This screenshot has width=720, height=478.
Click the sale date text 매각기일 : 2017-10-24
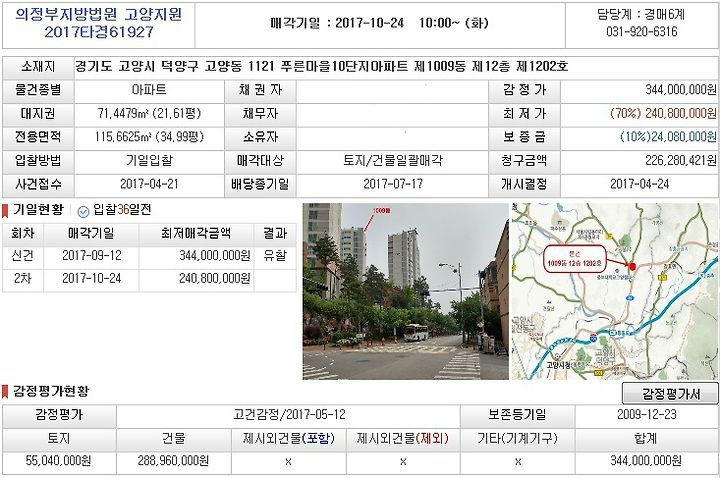click(338, 23)
